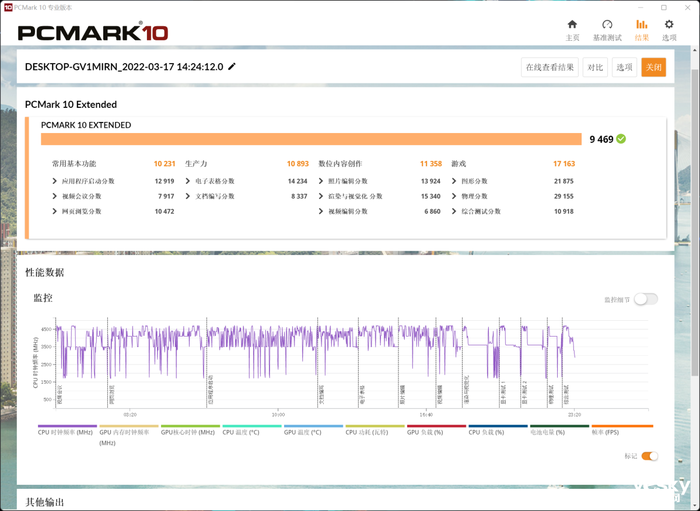The image size is (700, 511).
Task: Expand 网页浏览分数 row
Action: tap(54, 212)
